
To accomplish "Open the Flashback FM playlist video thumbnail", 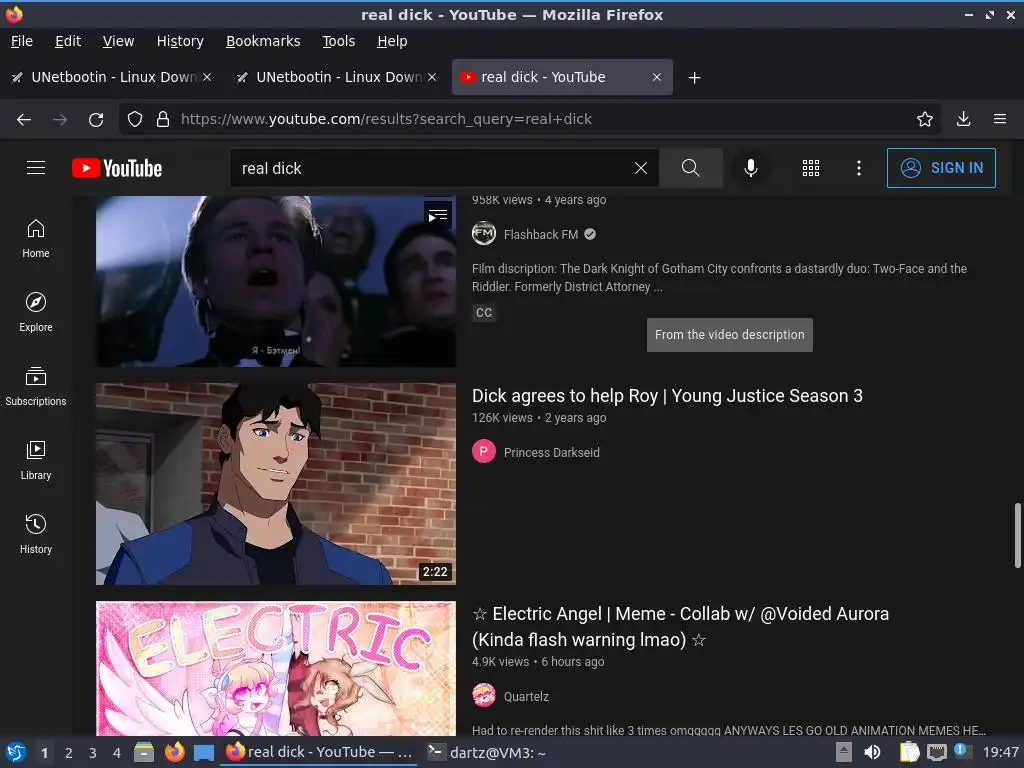I will click(276, 281).
